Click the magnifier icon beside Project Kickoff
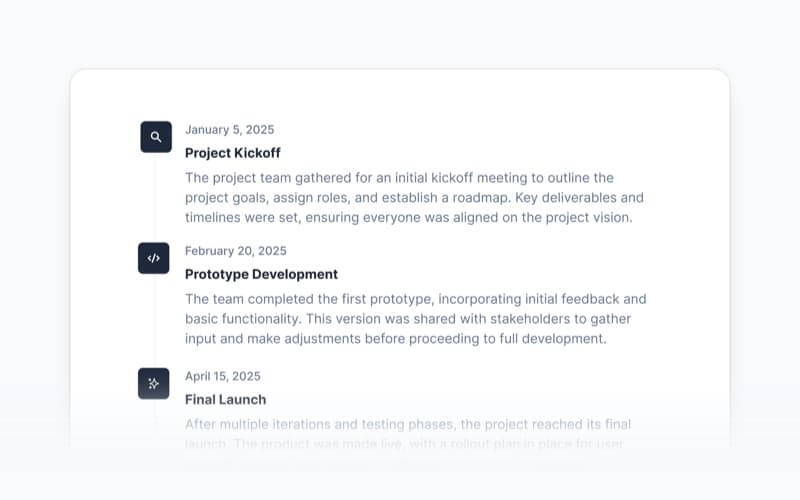This screenshot has height=500, width=800. (x=156, y=137)
